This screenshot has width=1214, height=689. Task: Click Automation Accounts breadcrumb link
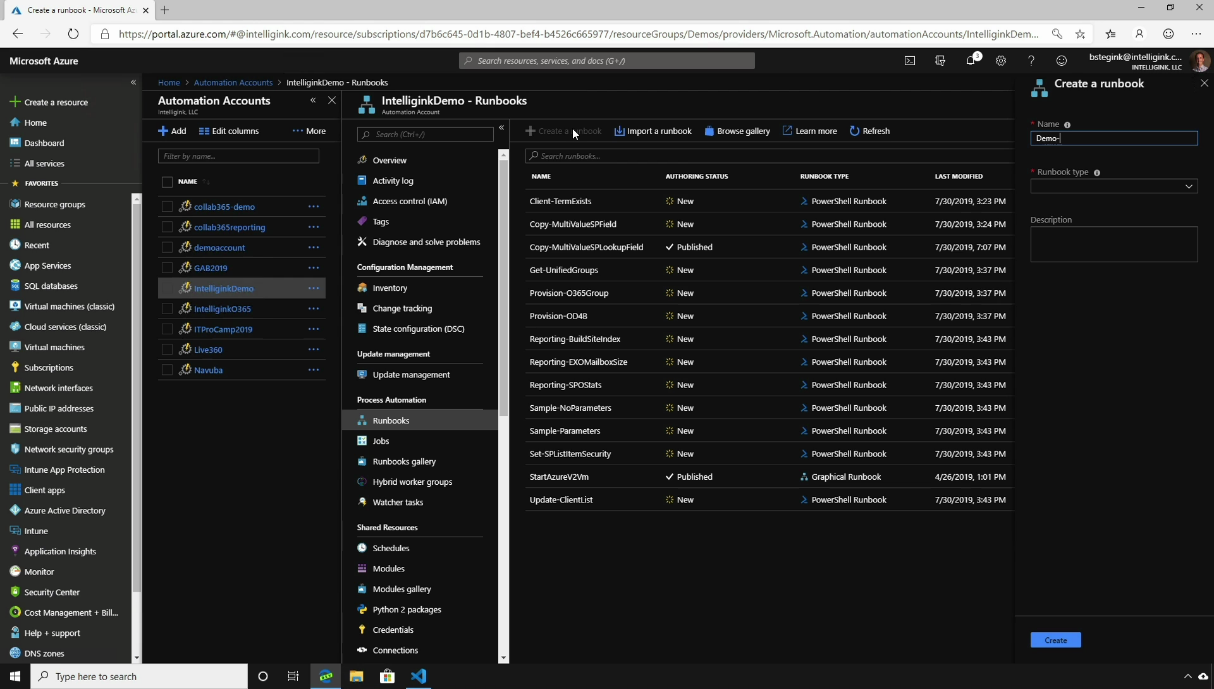233,83
